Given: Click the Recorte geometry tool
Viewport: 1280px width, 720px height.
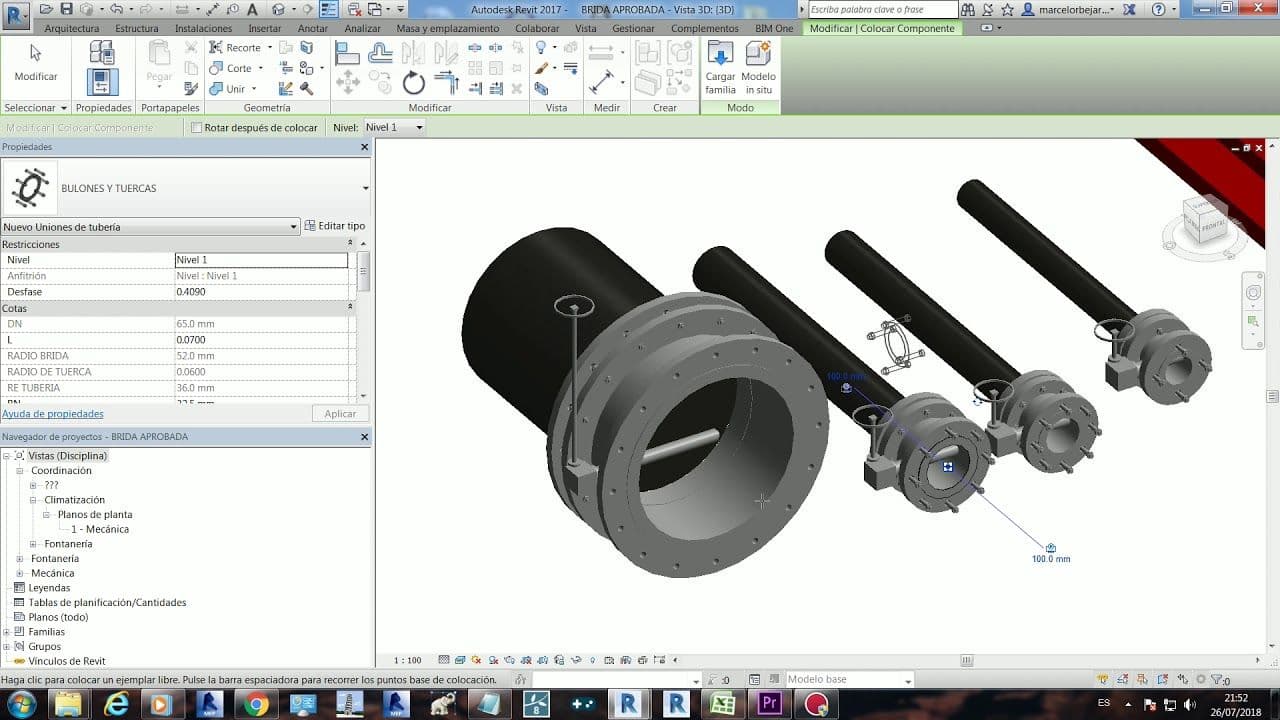Looking at the screenshot, I should [235, 48].
